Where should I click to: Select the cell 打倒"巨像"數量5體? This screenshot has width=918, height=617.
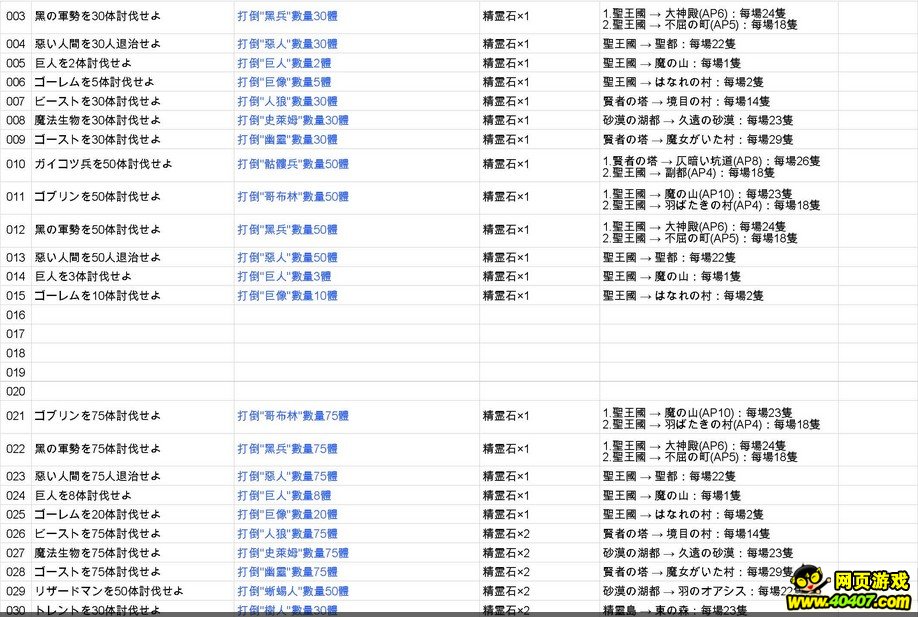284,82
